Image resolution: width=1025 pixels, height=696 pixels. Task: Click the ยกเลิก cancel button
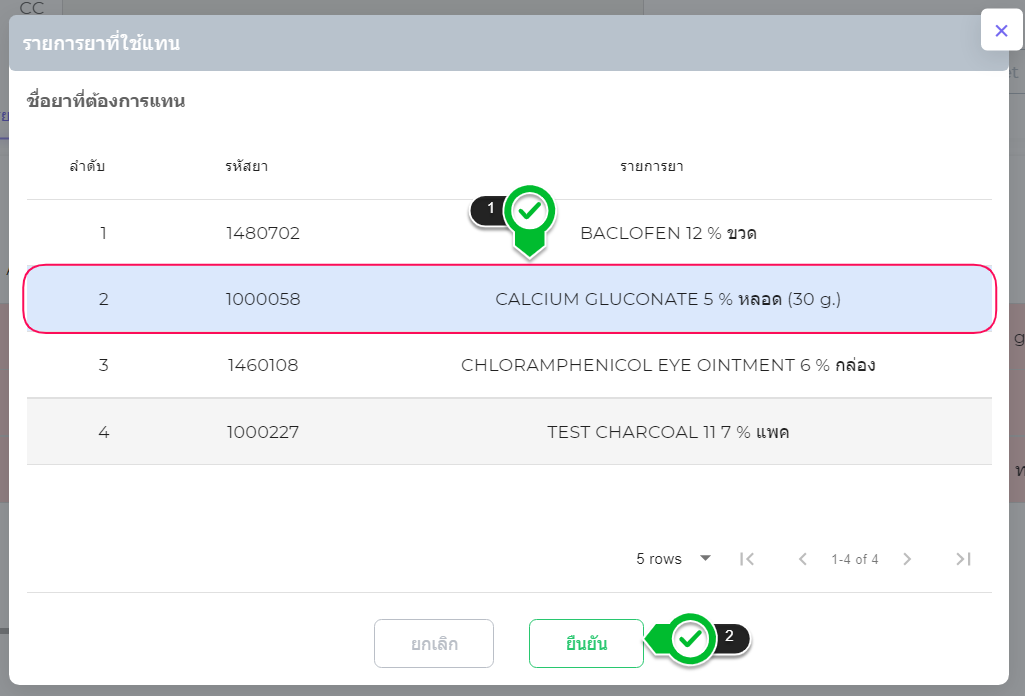pos(434,643)
